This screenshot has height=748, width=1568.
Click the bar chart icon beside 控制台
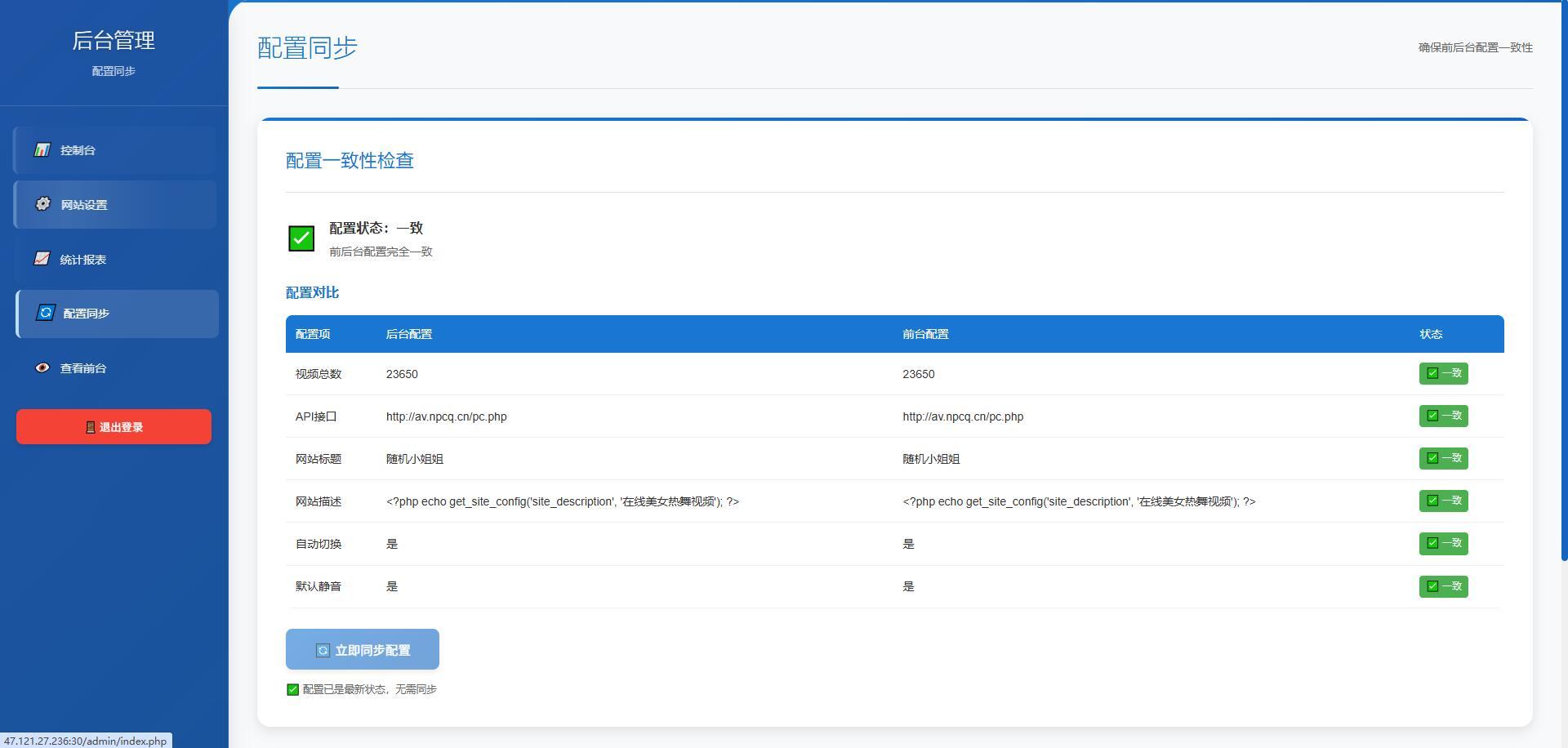(x=42, y=150)
